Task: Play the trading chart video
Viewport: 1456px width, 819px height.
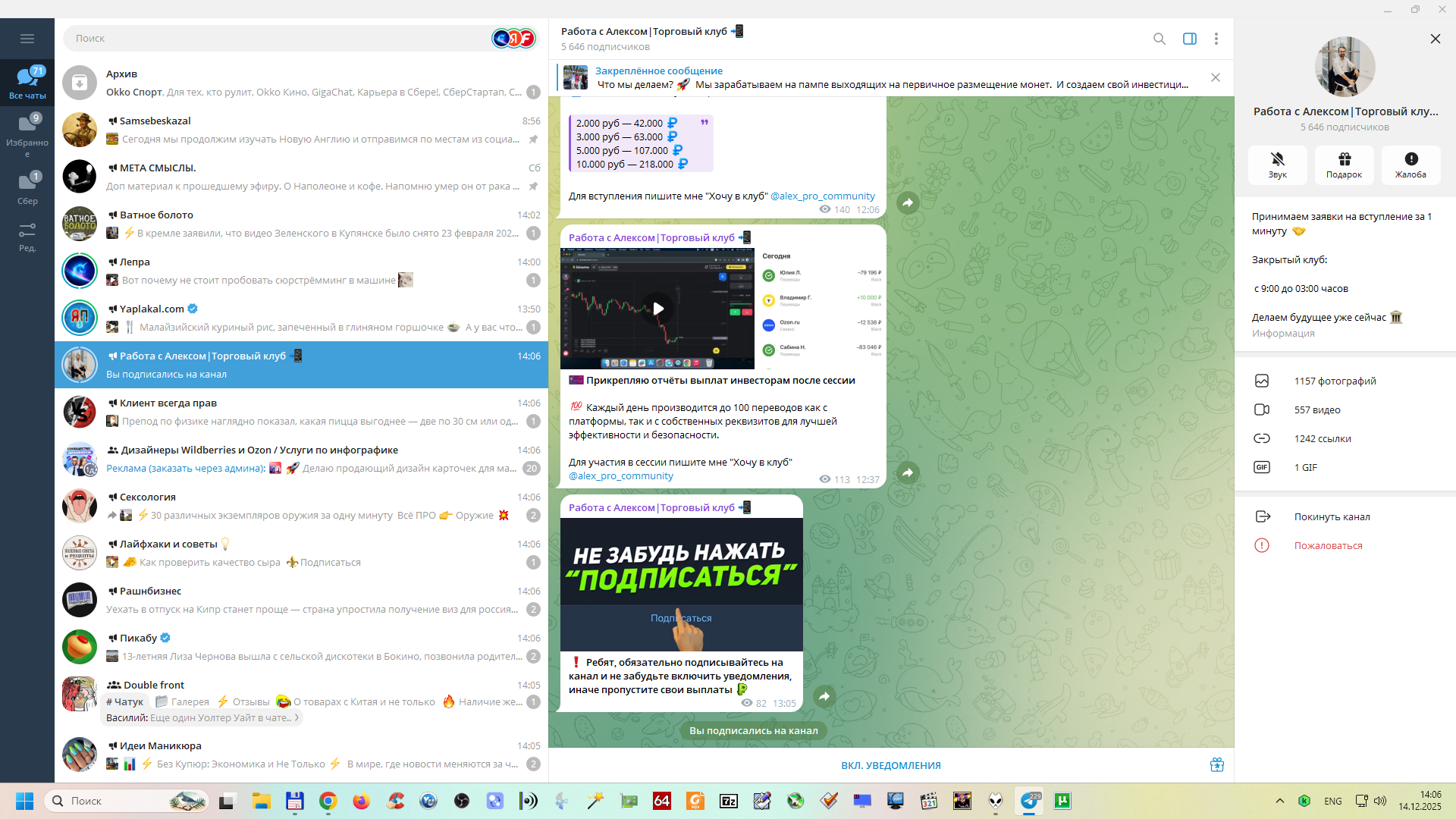Action: coord(657,309)
